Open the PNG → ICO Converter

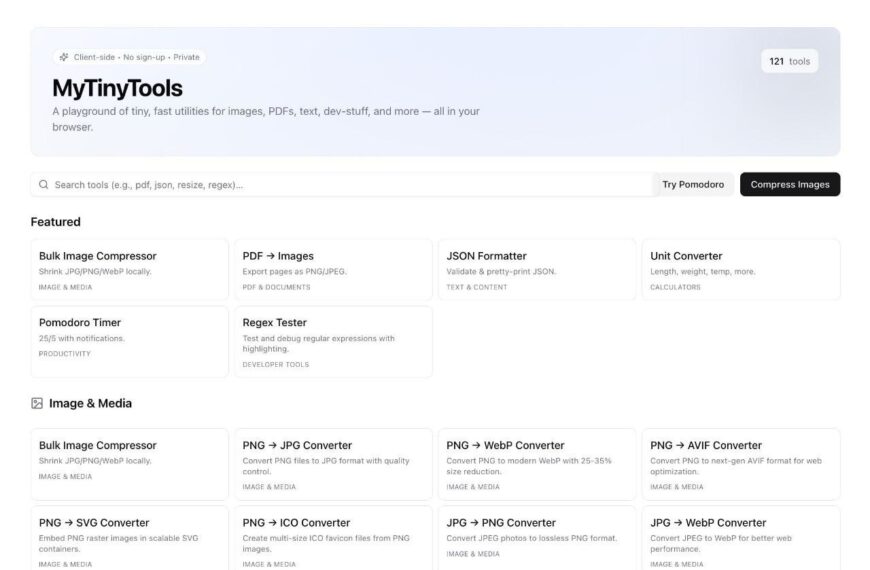coord(333,540)
